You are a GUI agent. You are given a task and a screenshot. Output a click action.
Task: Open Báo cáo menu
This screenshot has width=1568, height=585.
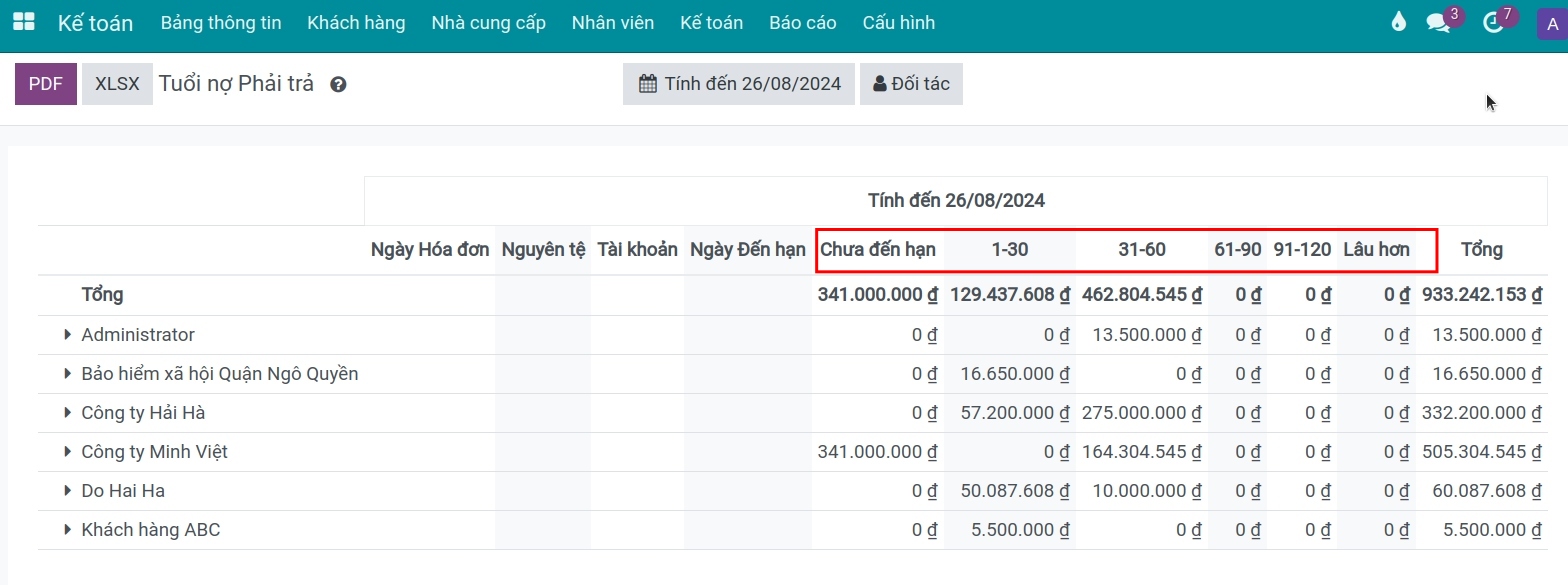(803, 22)
